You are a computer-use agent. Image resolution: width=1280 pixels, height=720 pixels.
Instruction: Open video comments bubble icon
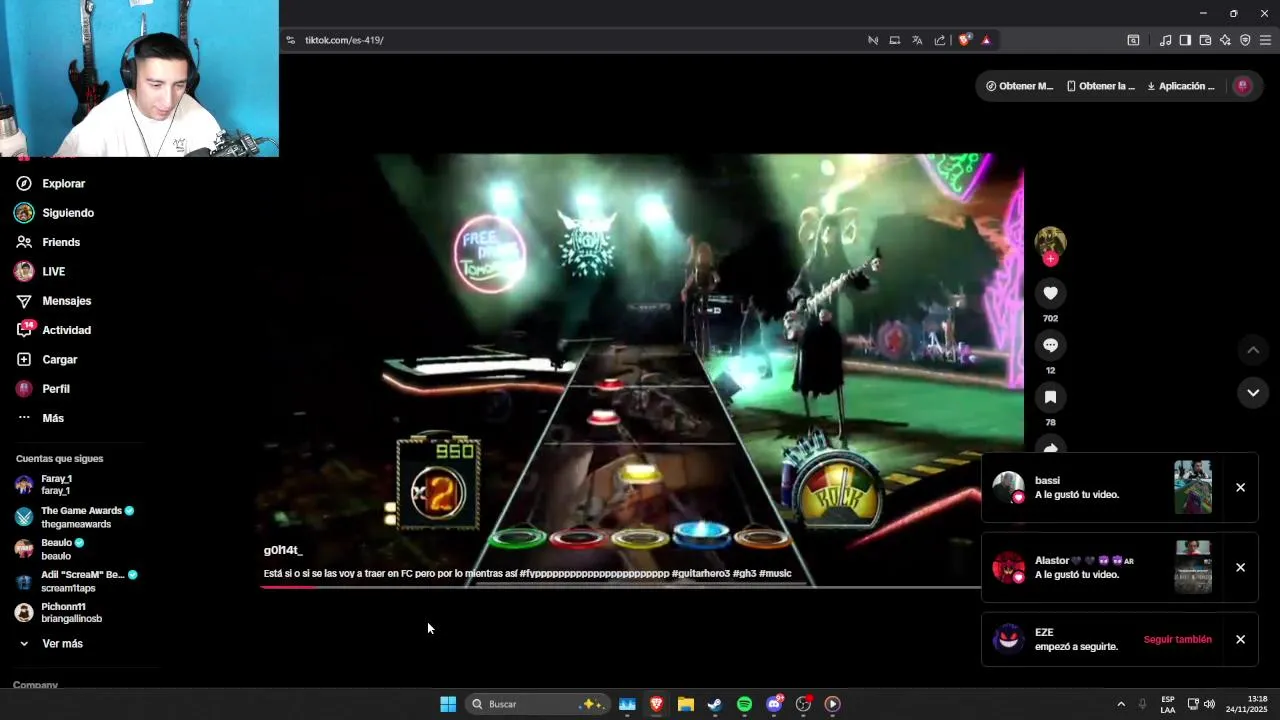click(x=1050, y=345)
